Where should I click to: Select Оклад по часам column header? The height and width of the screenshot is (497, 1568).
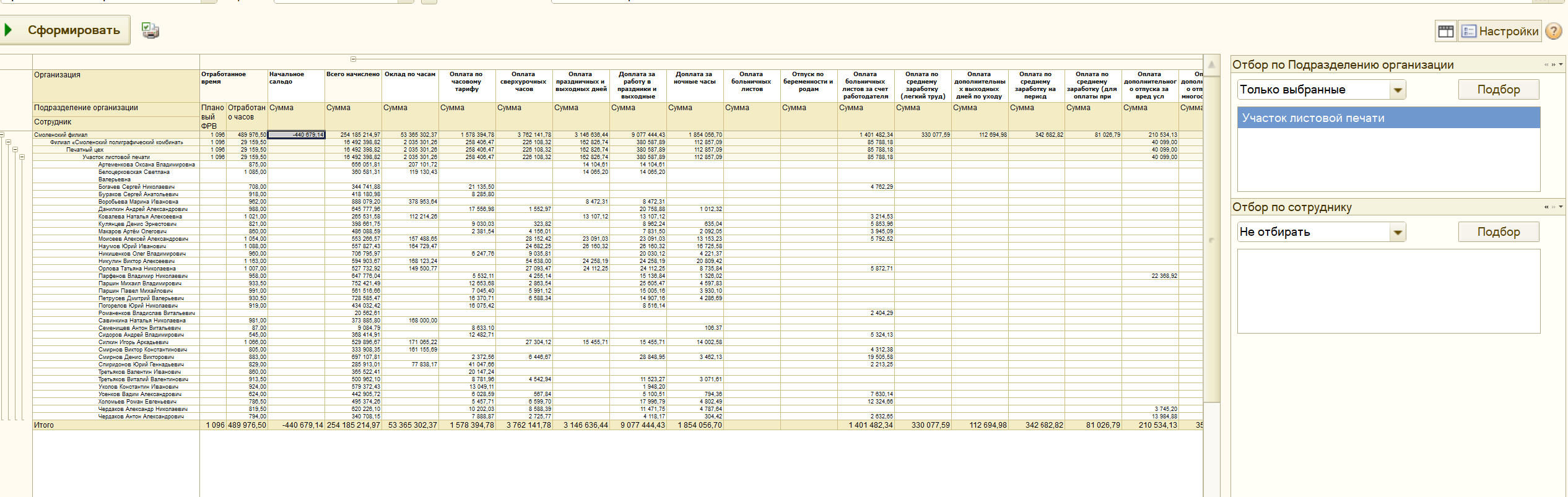[410, 86]
